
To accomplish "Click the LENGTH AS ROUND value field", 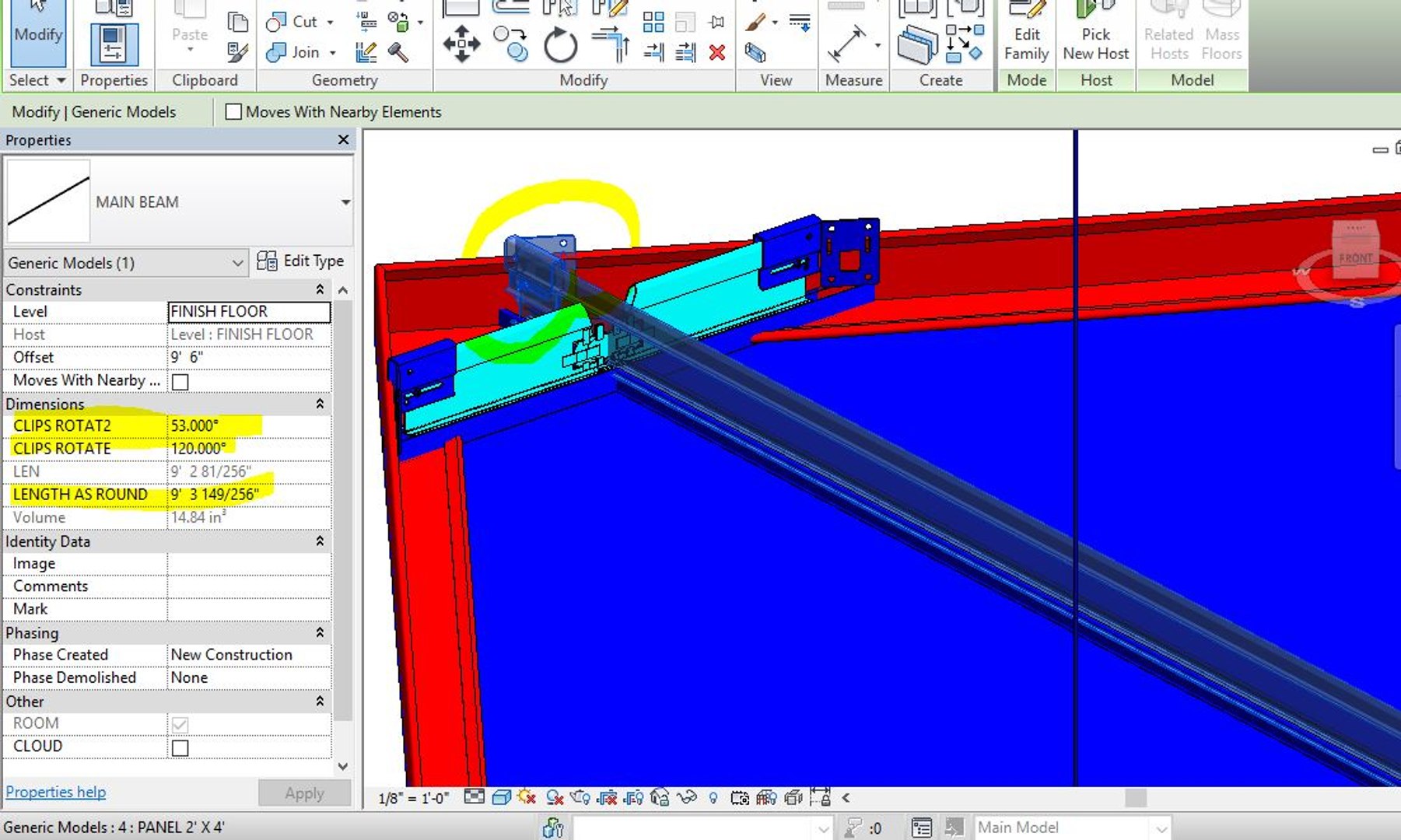I will click(249, 495).
